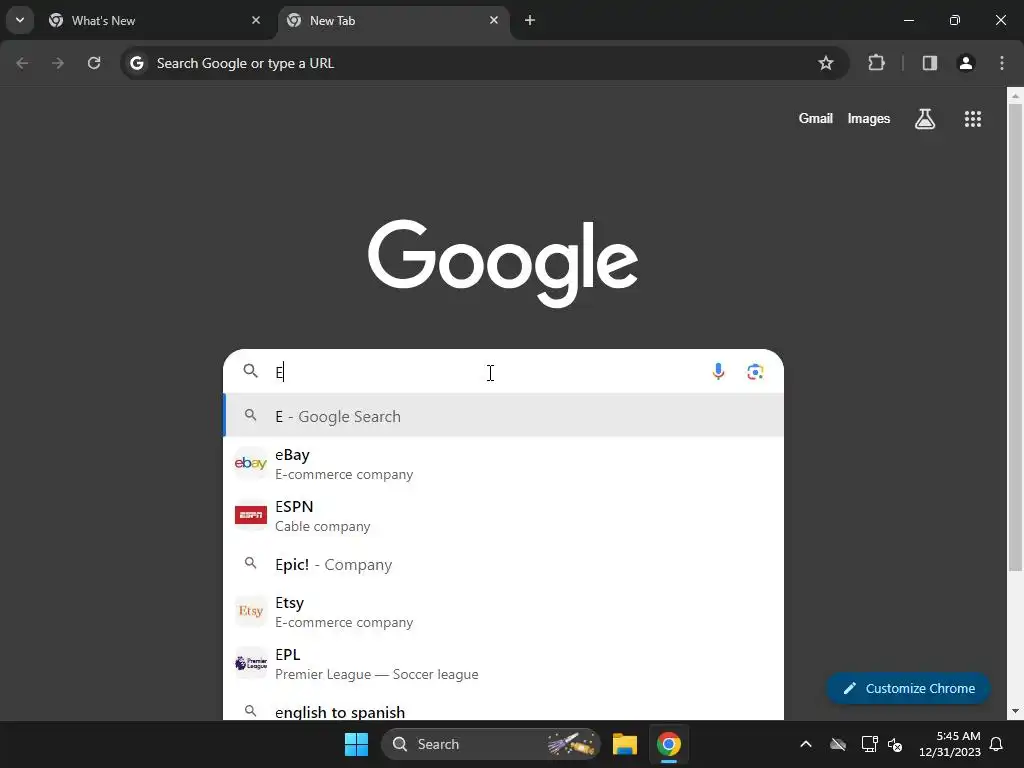
Task: Start voice search with the microphone
Action: click(x=718, y=371)
